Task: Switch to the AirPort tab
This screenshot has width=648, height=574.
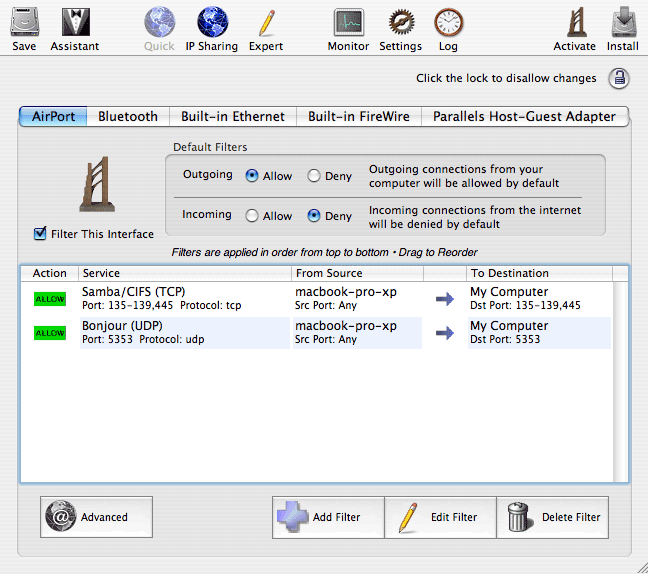Action: pyautogui.click(x=53, y=117)
